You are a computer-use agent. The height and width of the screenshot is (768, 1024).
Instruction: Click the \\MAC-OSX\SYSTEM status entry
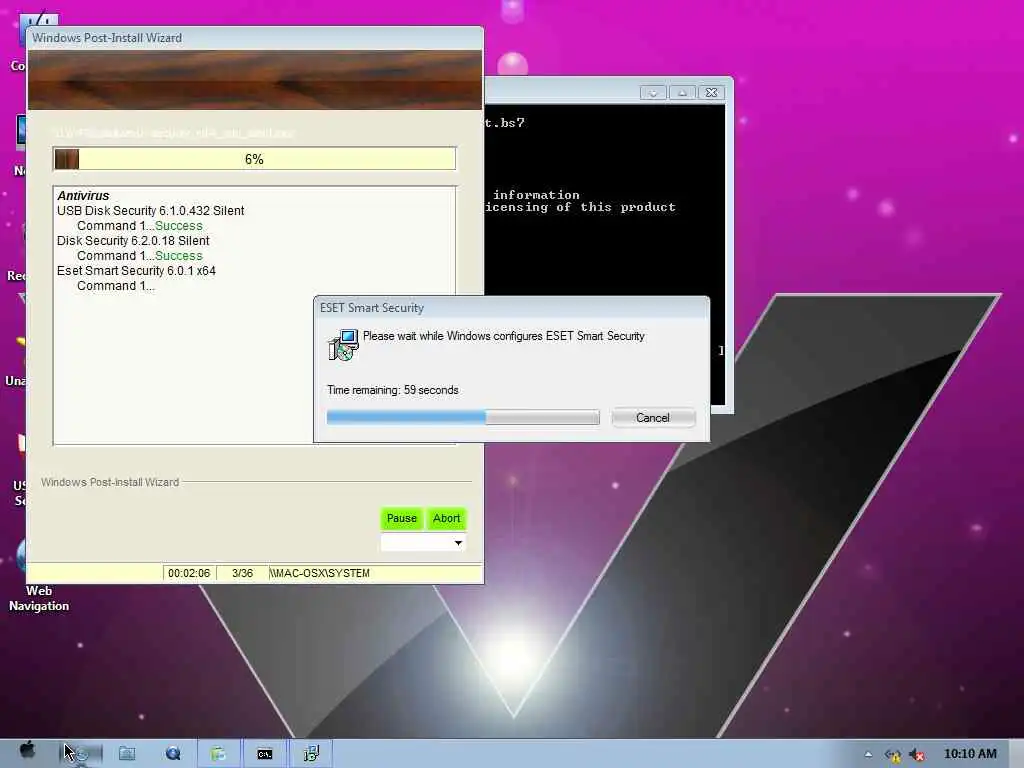click(321, 573)
